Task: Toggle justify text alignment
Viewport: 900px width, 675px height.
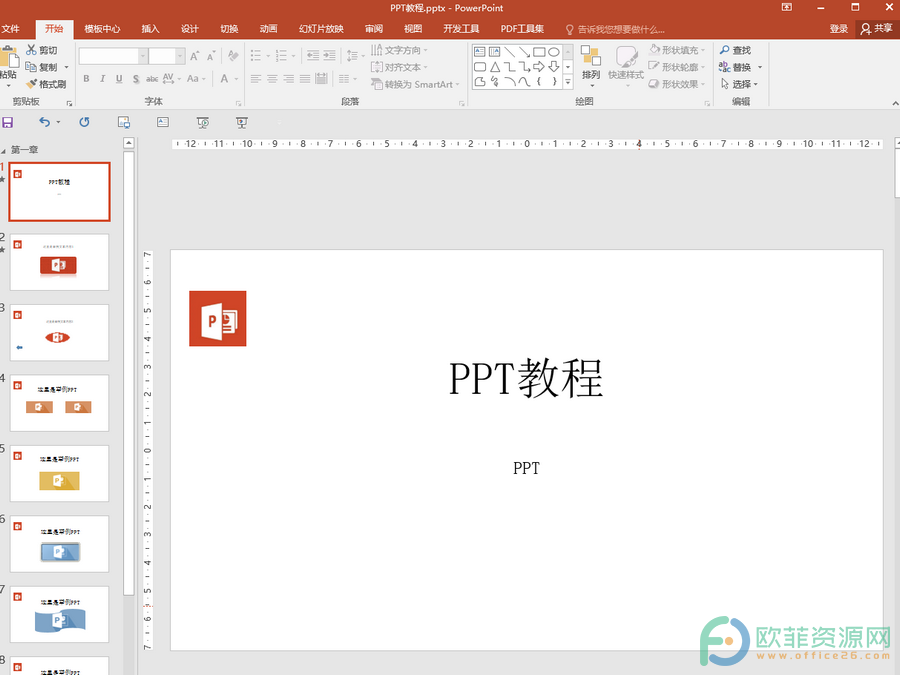Action: (x=305, y=79)
